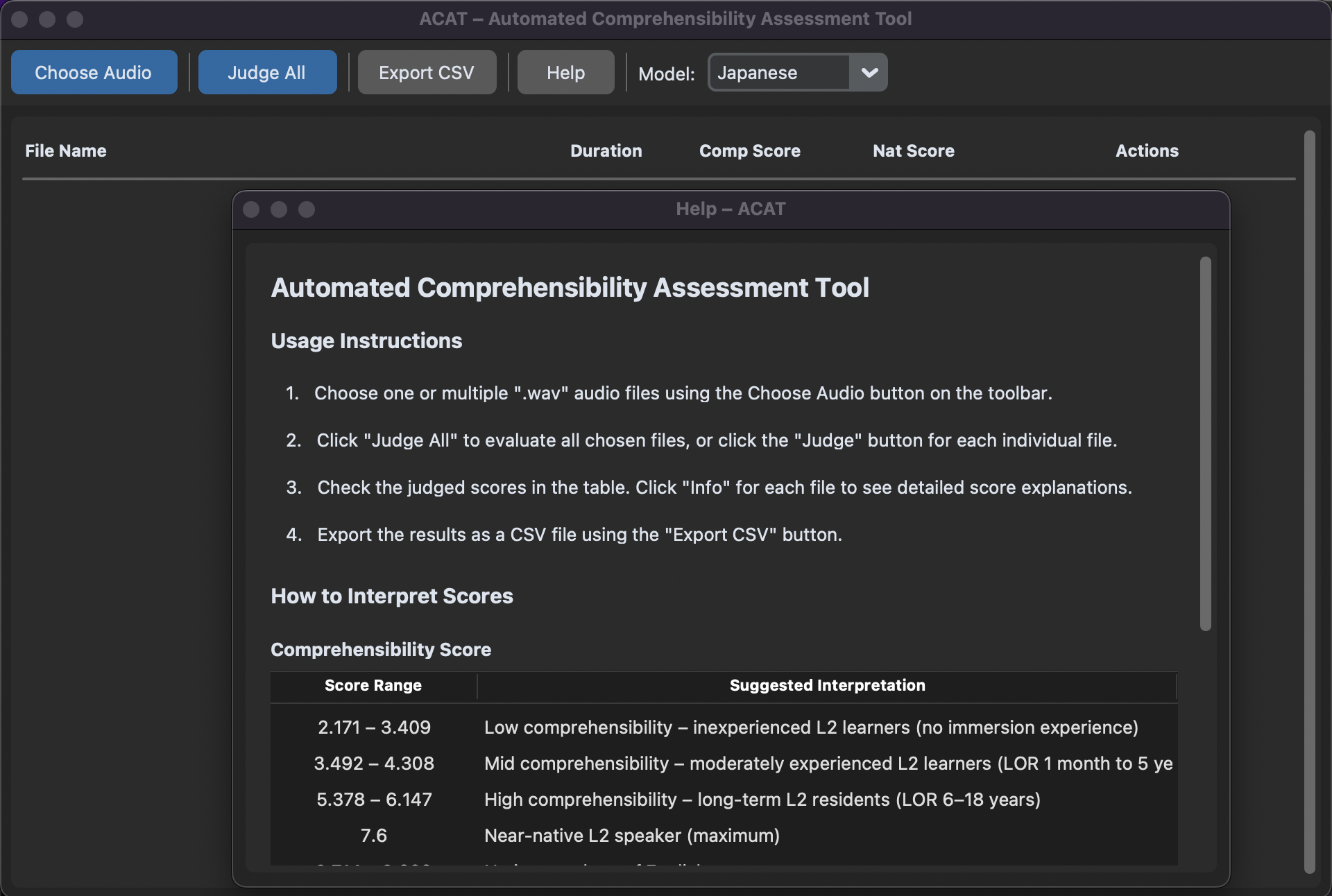Click the Actions column header
The height and width of the screenshot is (896, 1332).
point(1147,150)
